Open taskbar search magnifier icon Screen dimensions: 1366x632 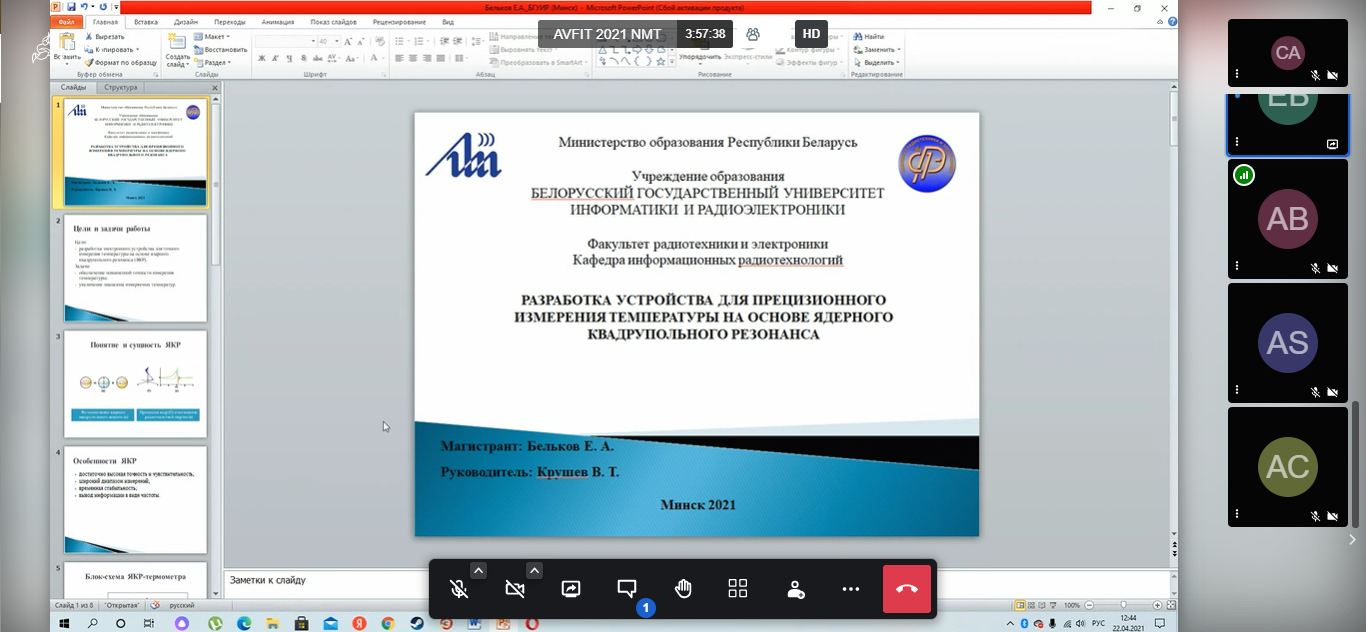point(92,623)
